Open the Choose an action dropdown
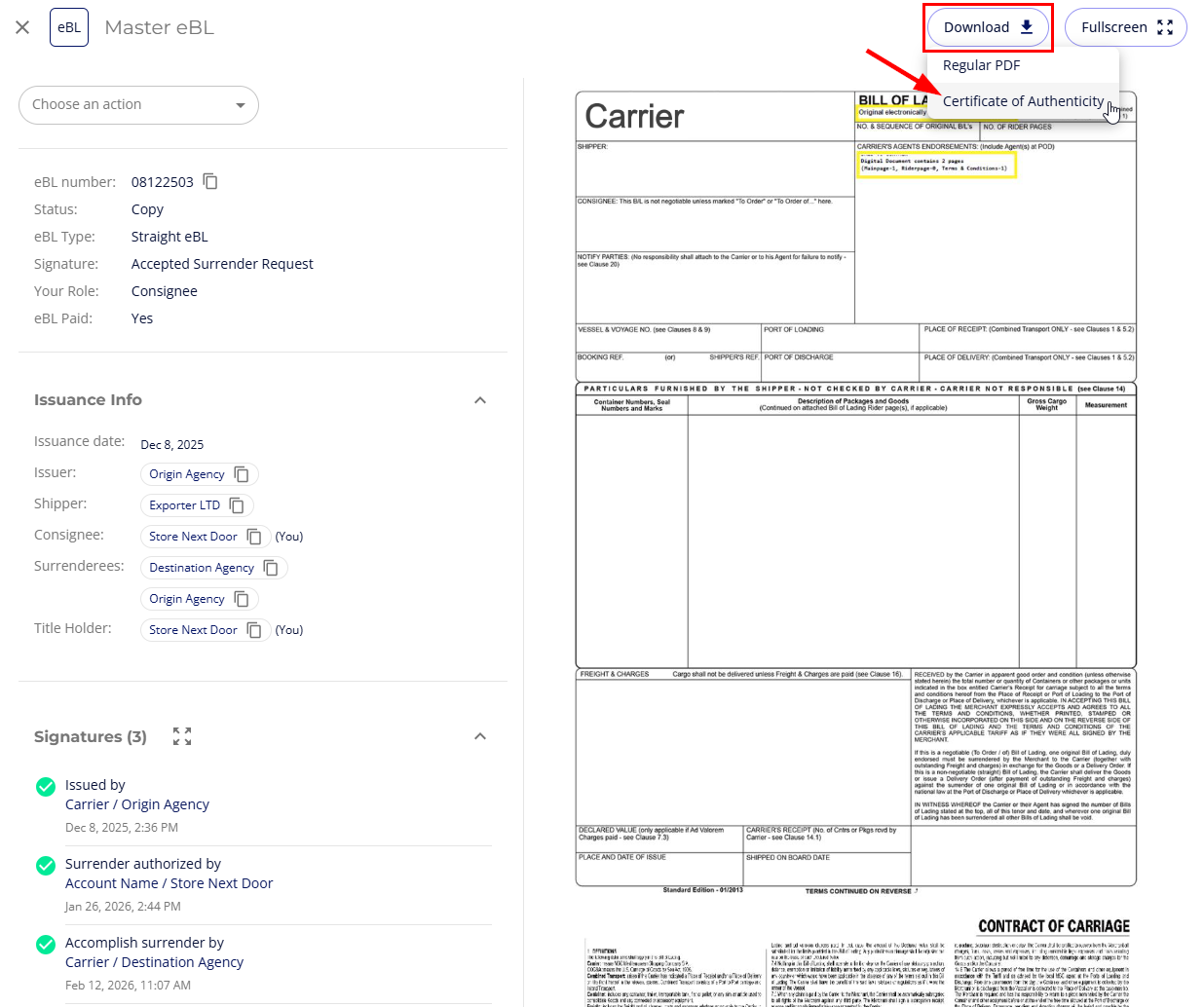This screenshot has width=1204, height=1007. coord(138,105)
